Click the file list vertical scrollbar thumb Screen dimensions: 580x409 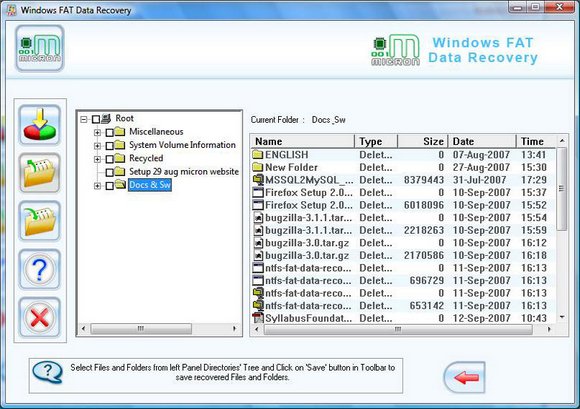point(562,189)
